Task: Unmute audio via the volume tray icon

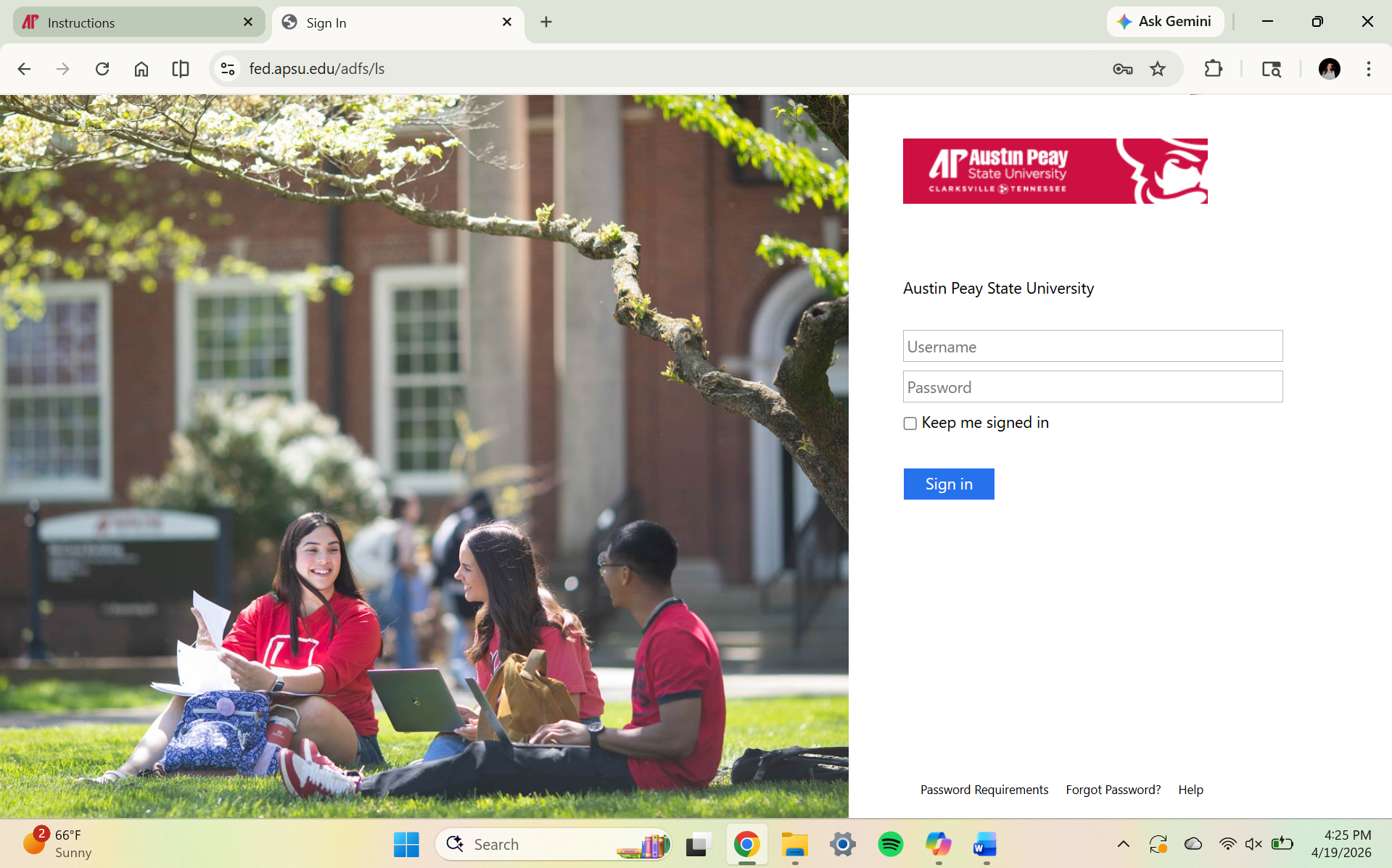Action: (1253, 843)
